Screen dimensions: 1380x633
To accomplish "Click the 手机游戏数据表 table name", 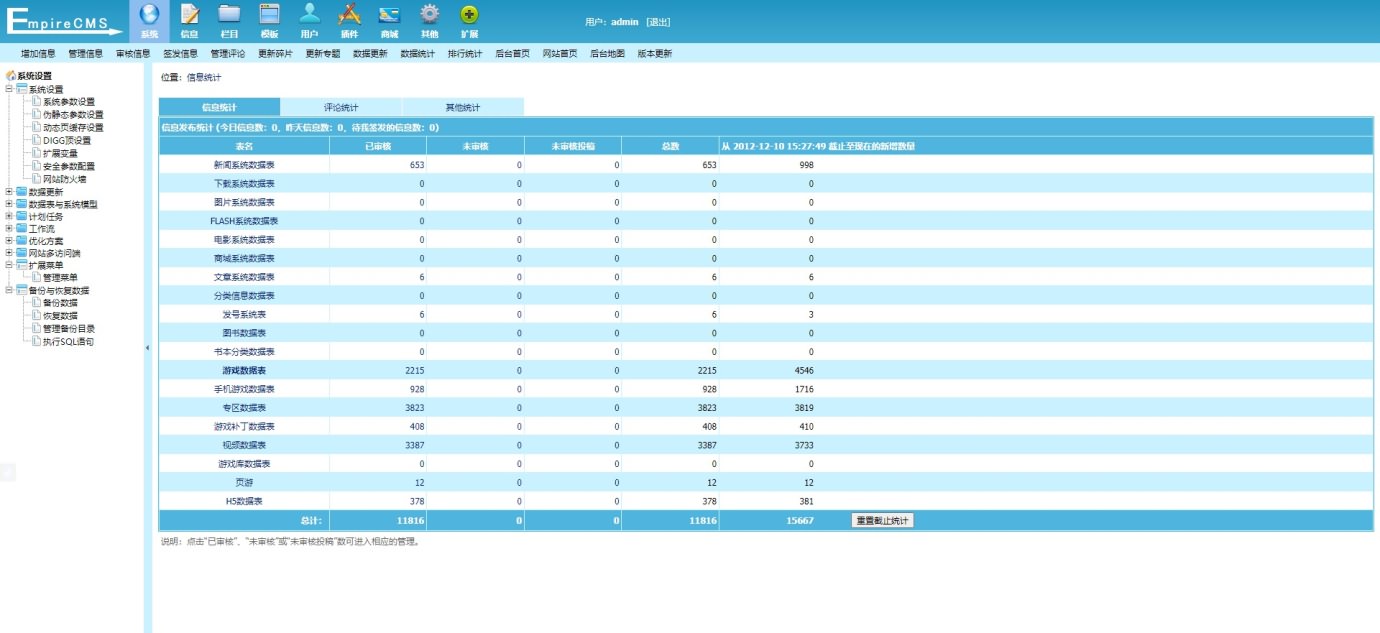I will coord(244,389).
